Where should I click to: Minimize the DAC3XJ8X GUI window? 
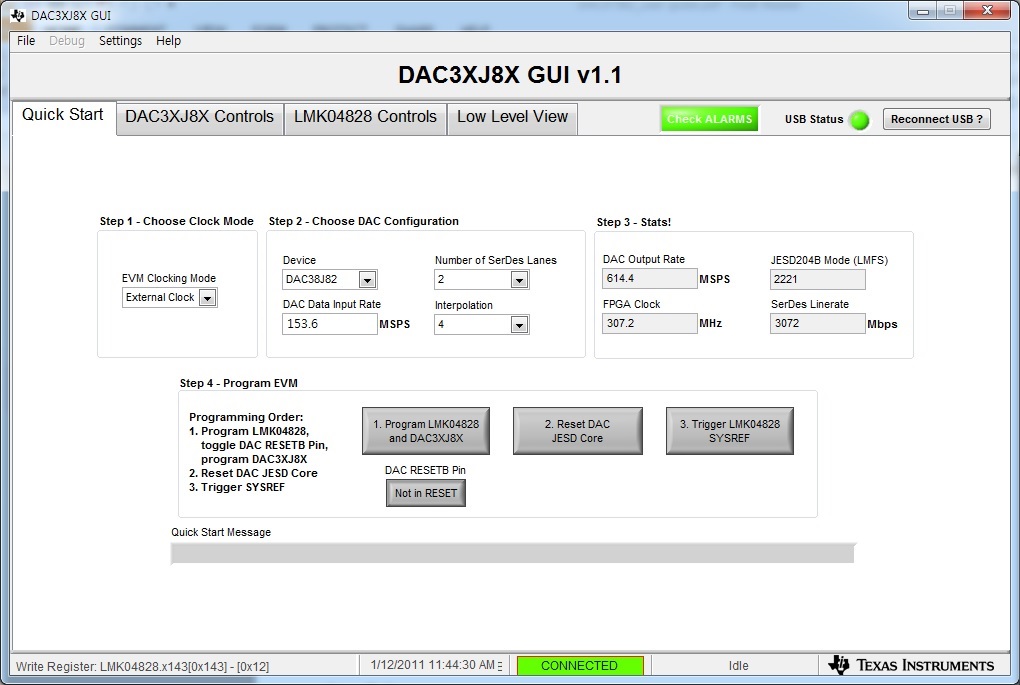tap(922, 11)
